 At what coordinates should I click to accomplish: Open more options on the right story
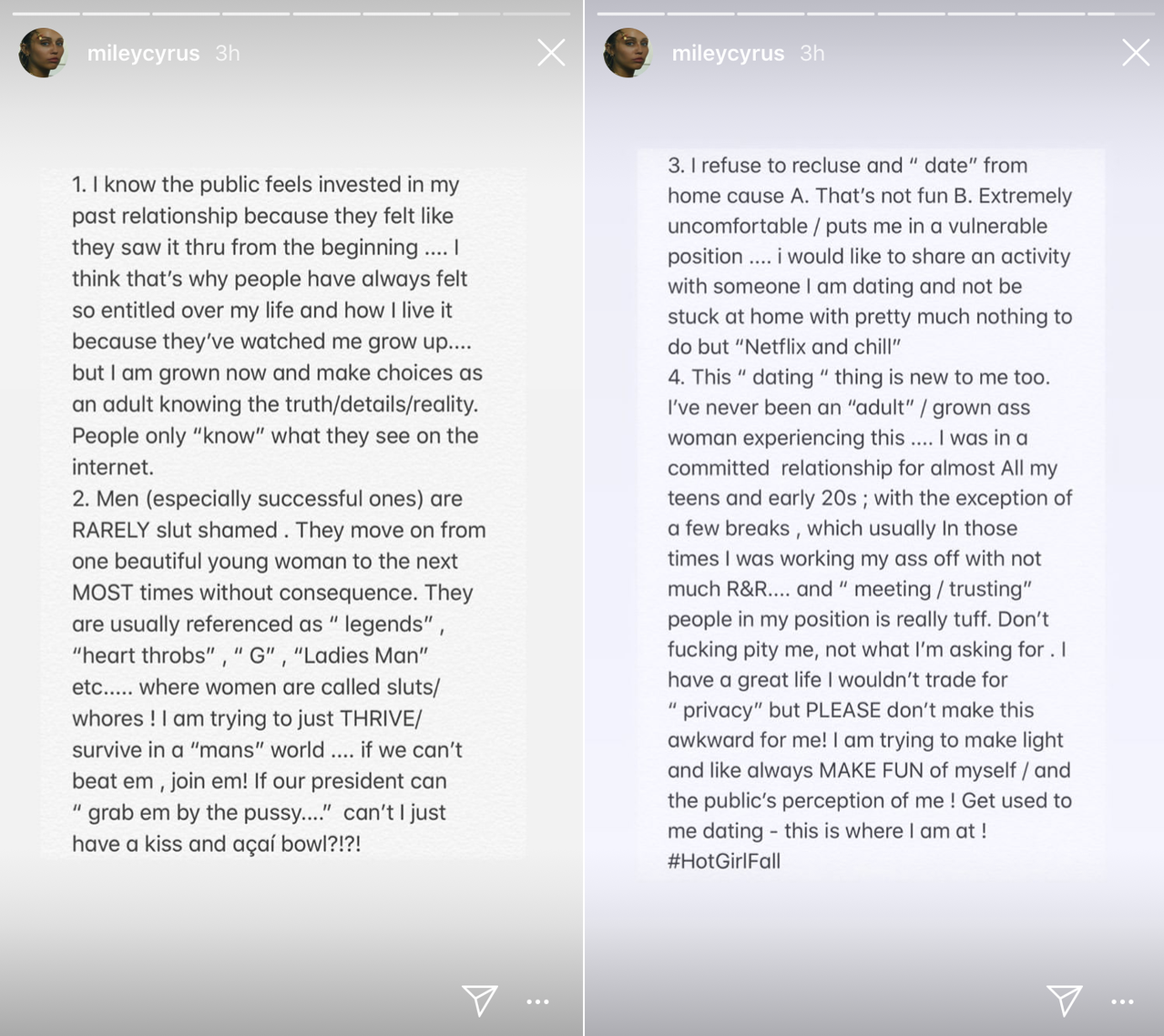tap(1123, 1001)
